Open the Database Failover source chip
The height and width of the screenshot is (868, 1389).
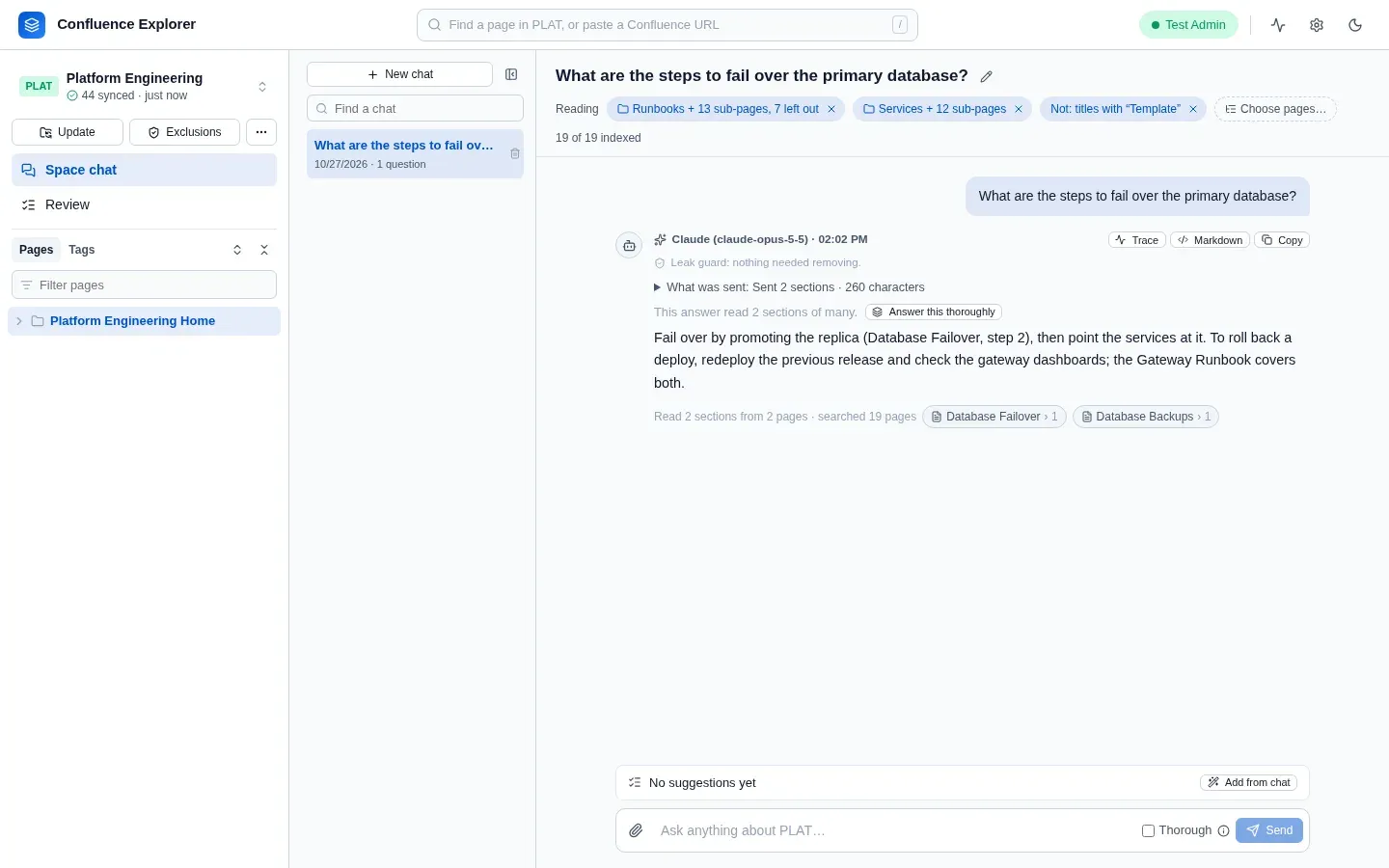click(x=994, y=417)
